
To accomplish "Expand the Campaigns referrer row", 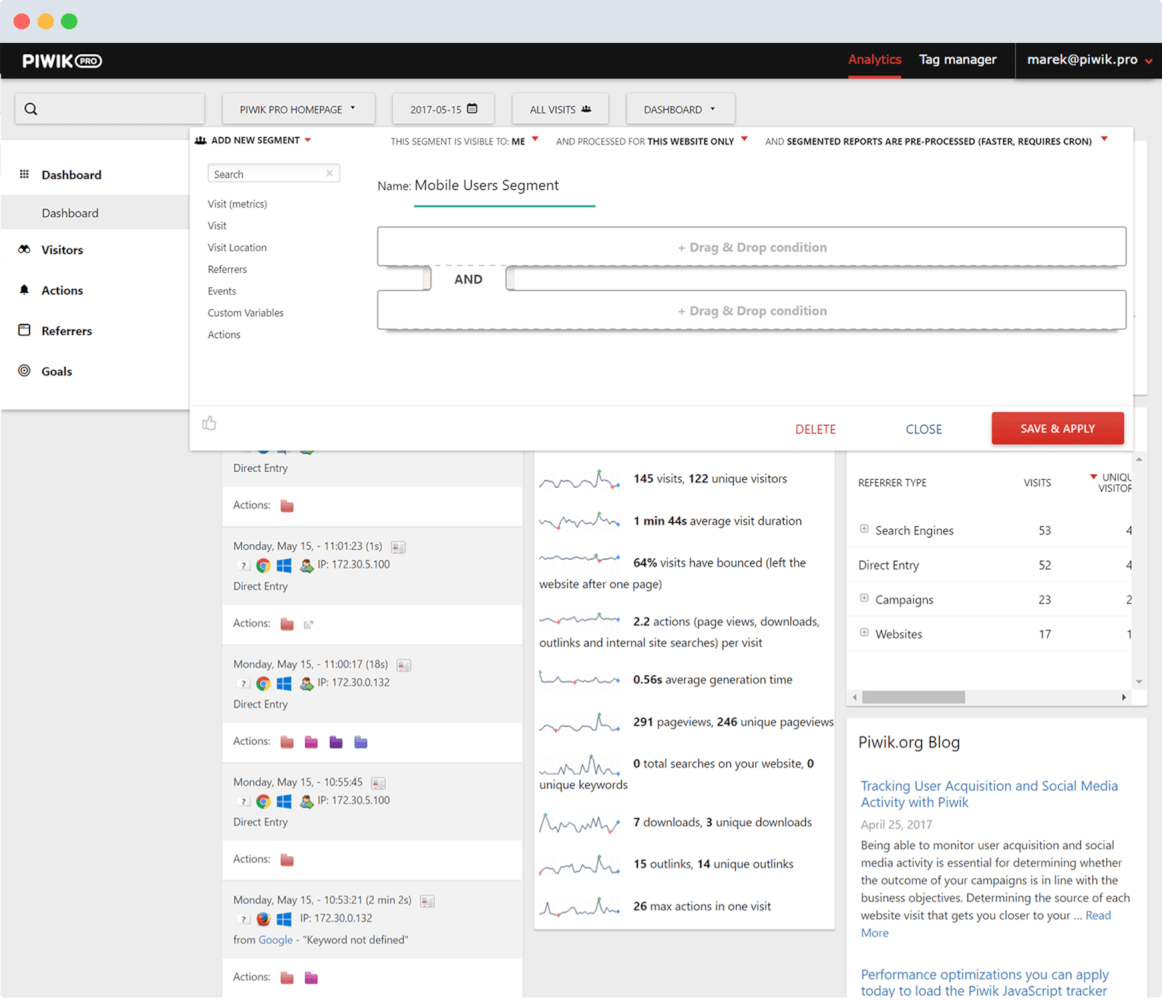I will click(864, 598).
